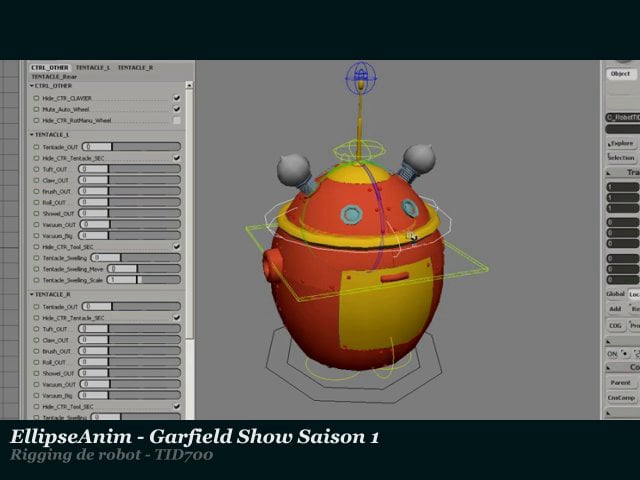Click the TENTACLE_R Tentacle_OUT value field
Screen dimensions: 640x480
[x=97, y=307]
